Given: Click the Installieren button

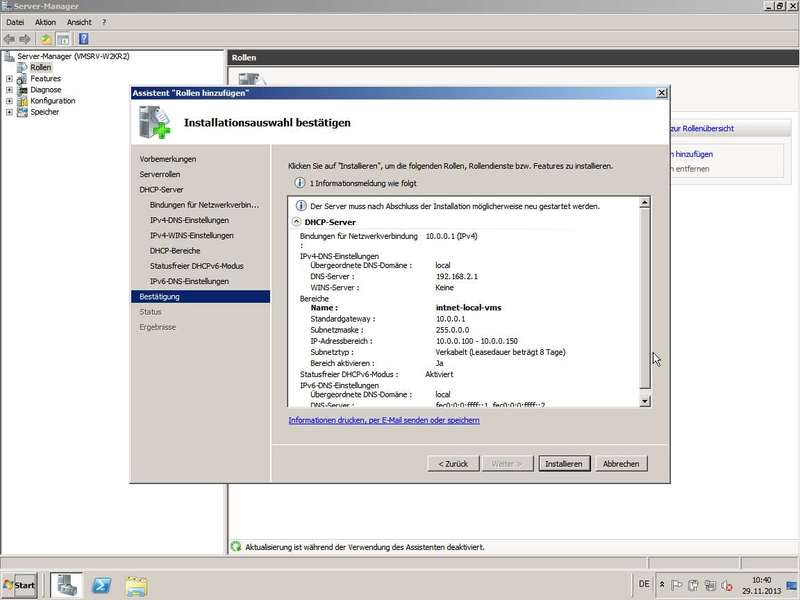Looking at the screenshot, I should (564, 464).
